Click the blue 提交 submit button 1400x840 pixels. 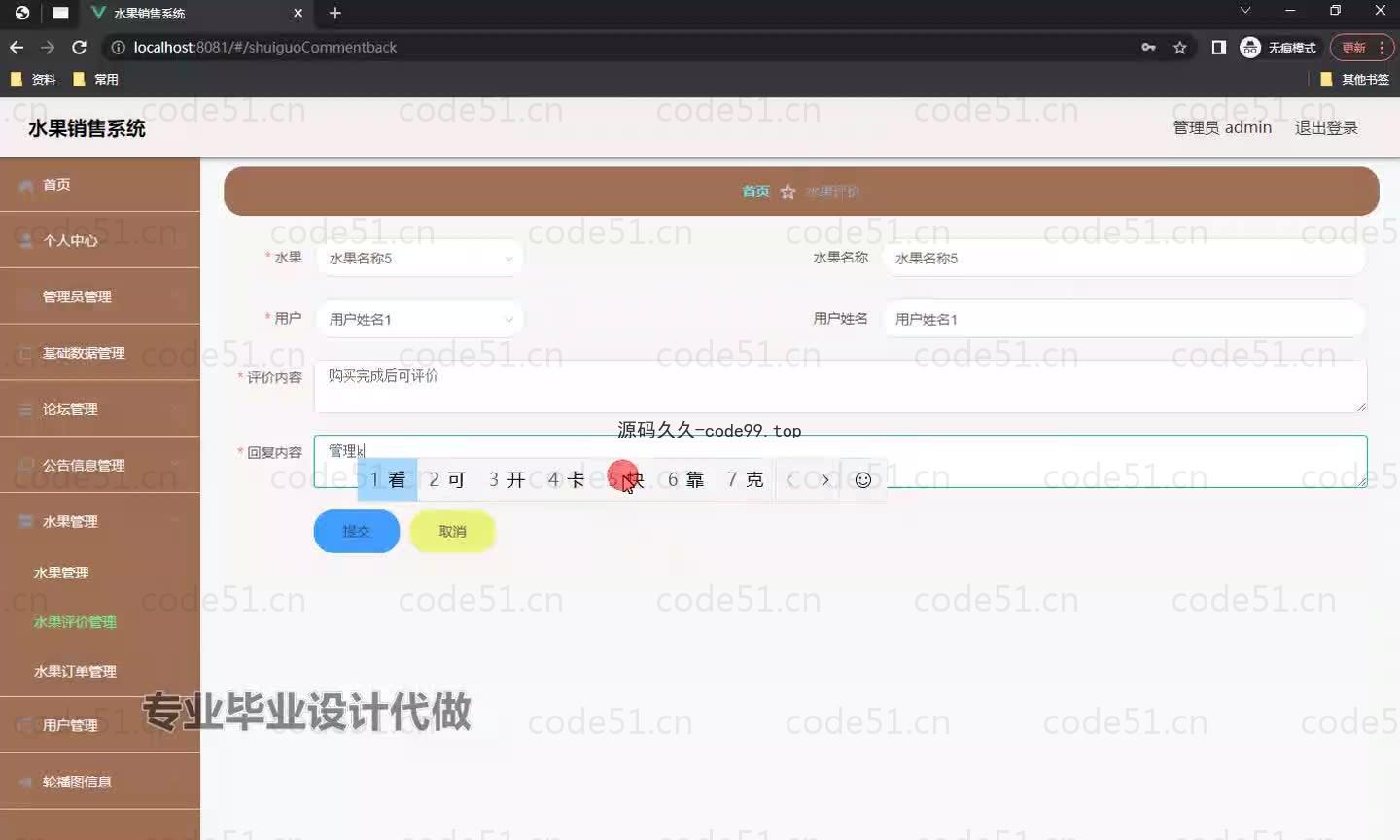click(357, 531)
